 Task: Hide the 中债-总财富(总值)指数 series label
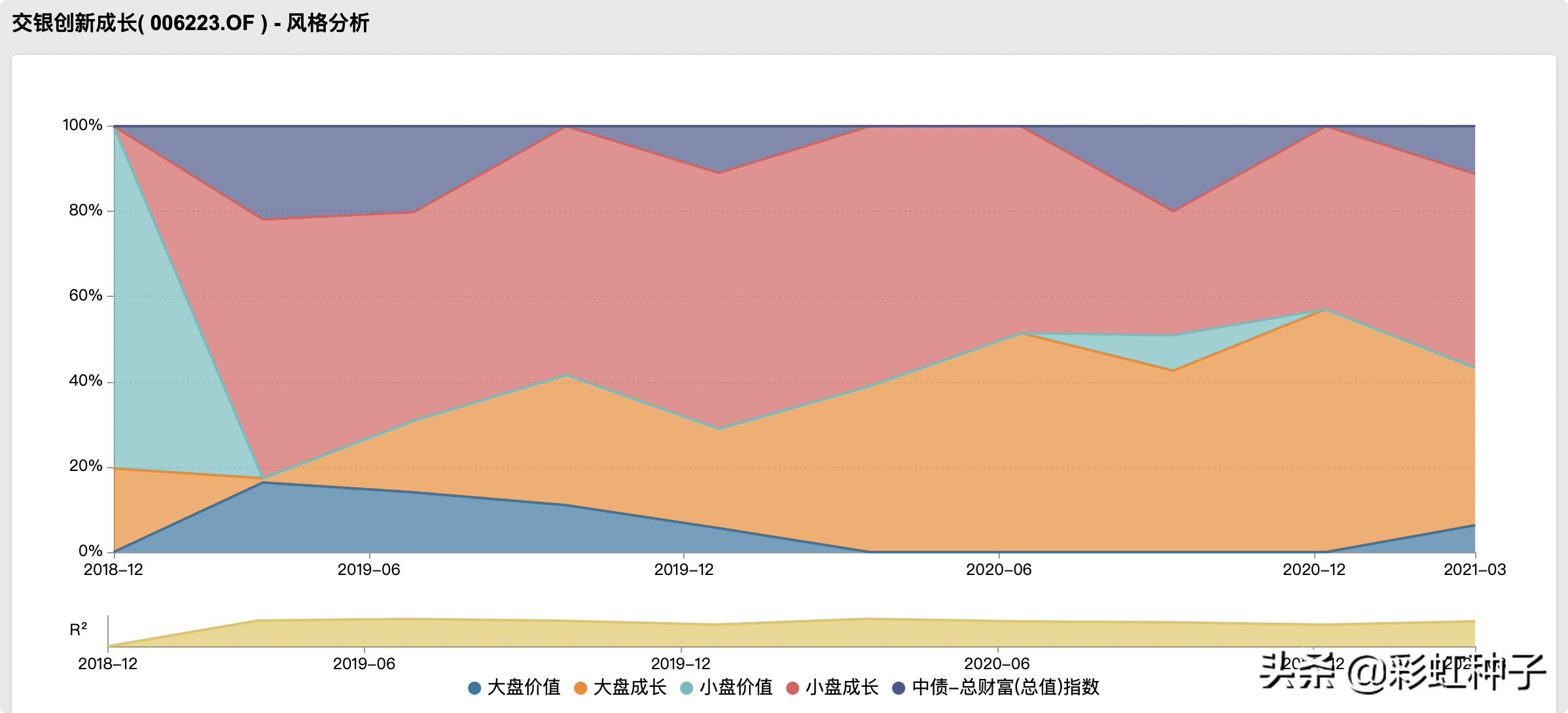click(x=1006, y=687)
